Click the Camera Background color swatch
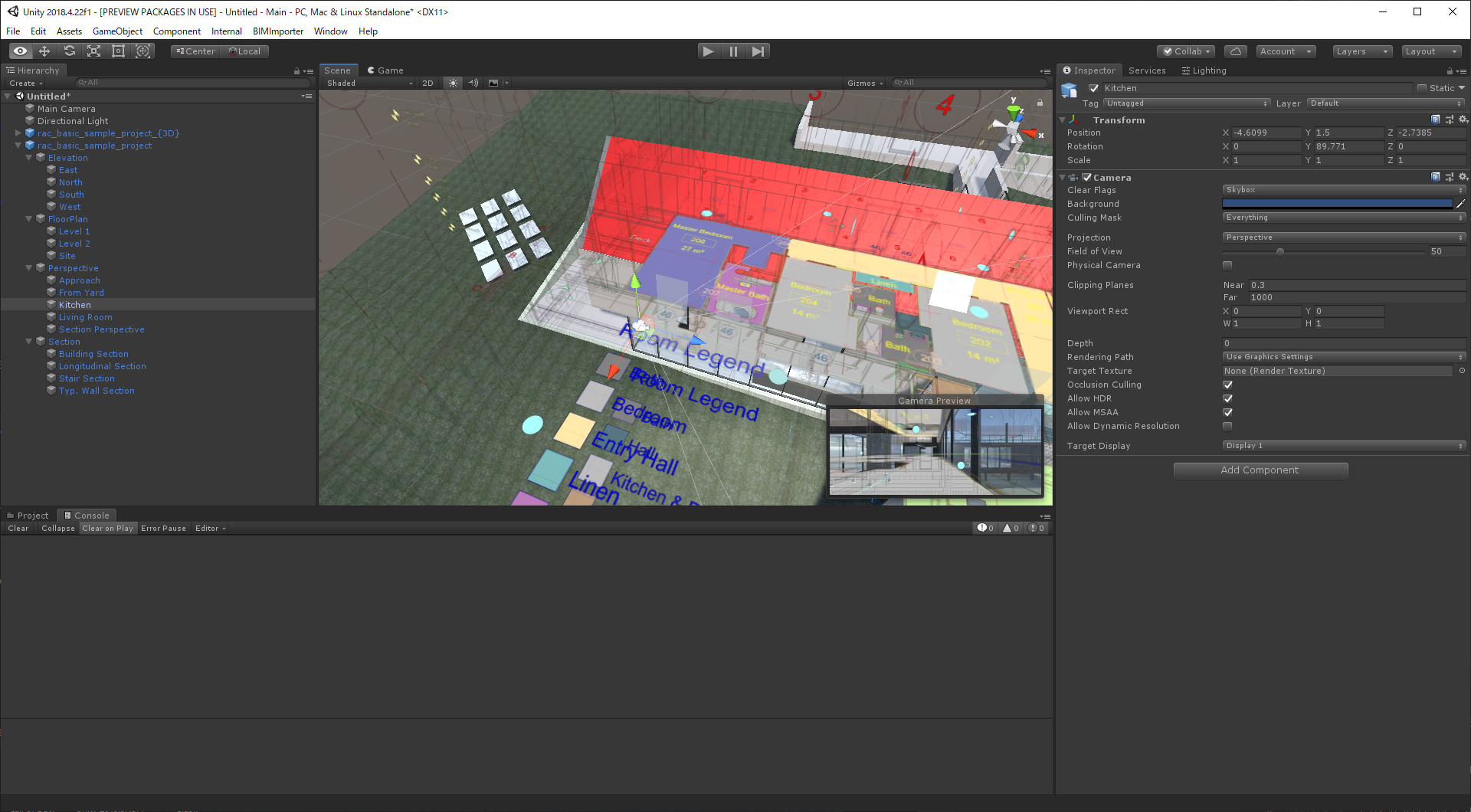 1337,202
